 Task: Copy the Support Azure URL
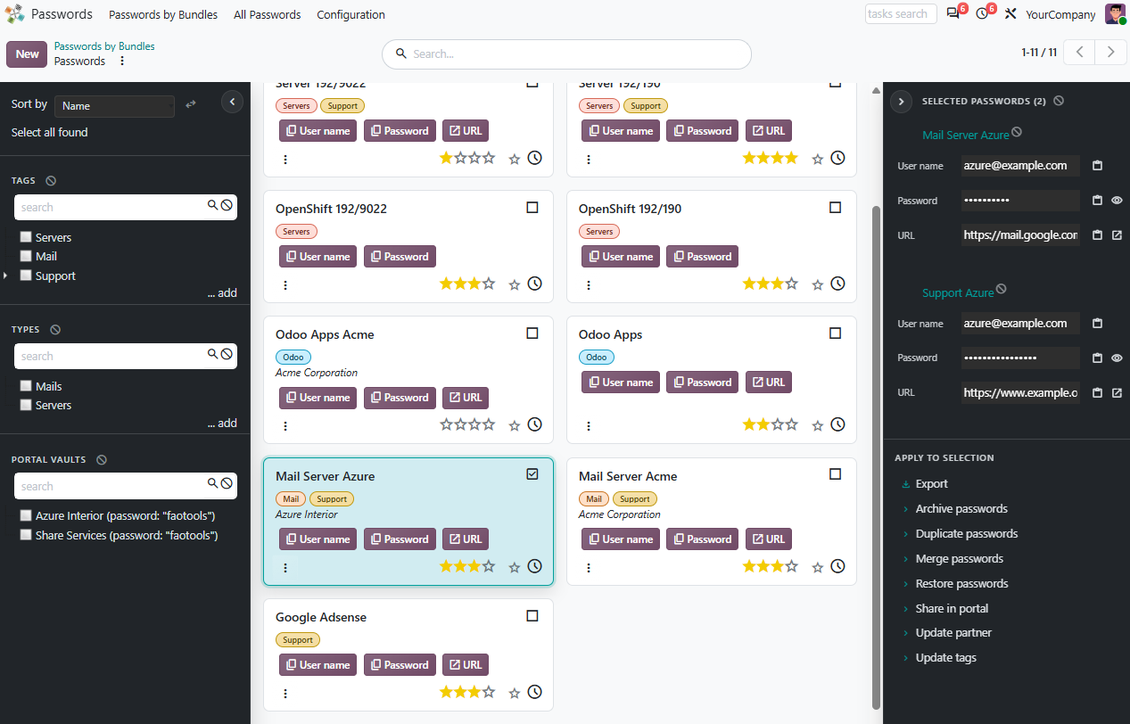1098,393
